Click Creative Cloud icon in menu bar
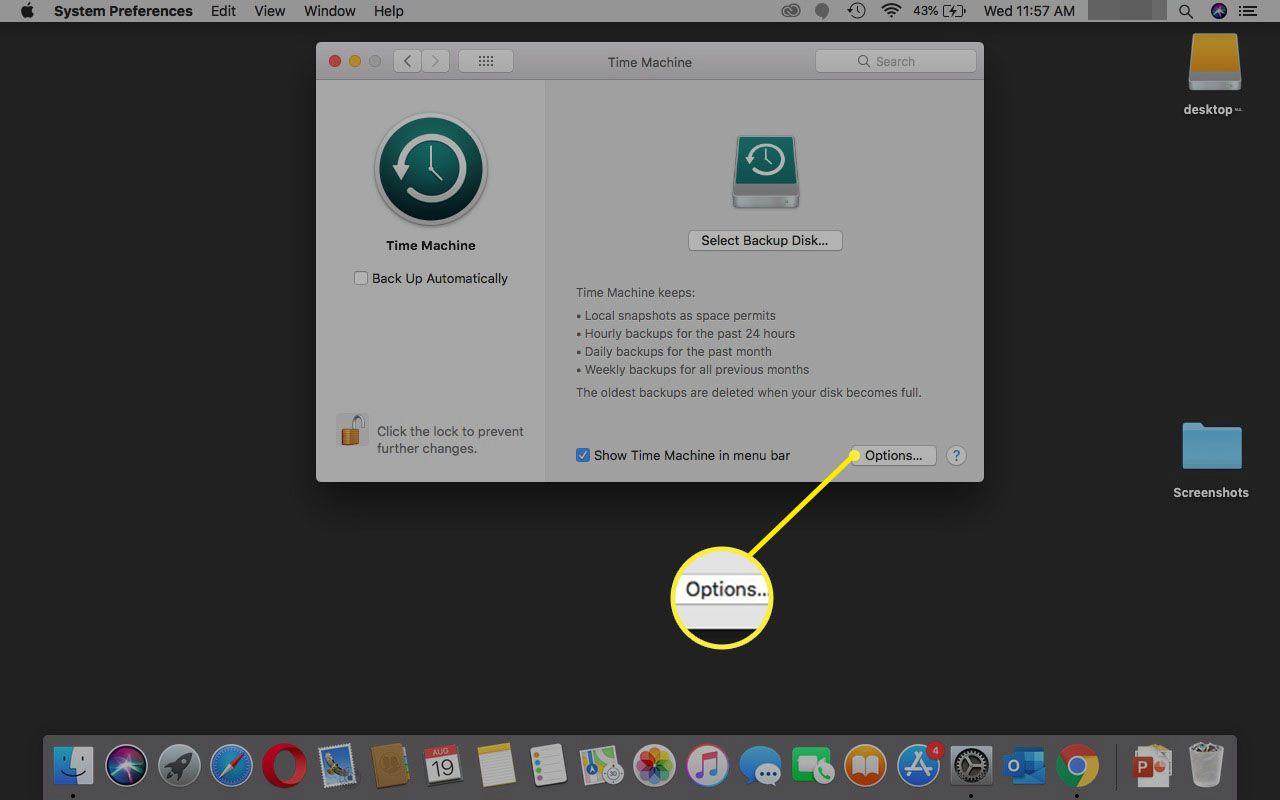This screenshot has height=800, width=1280. click(792, 11)
